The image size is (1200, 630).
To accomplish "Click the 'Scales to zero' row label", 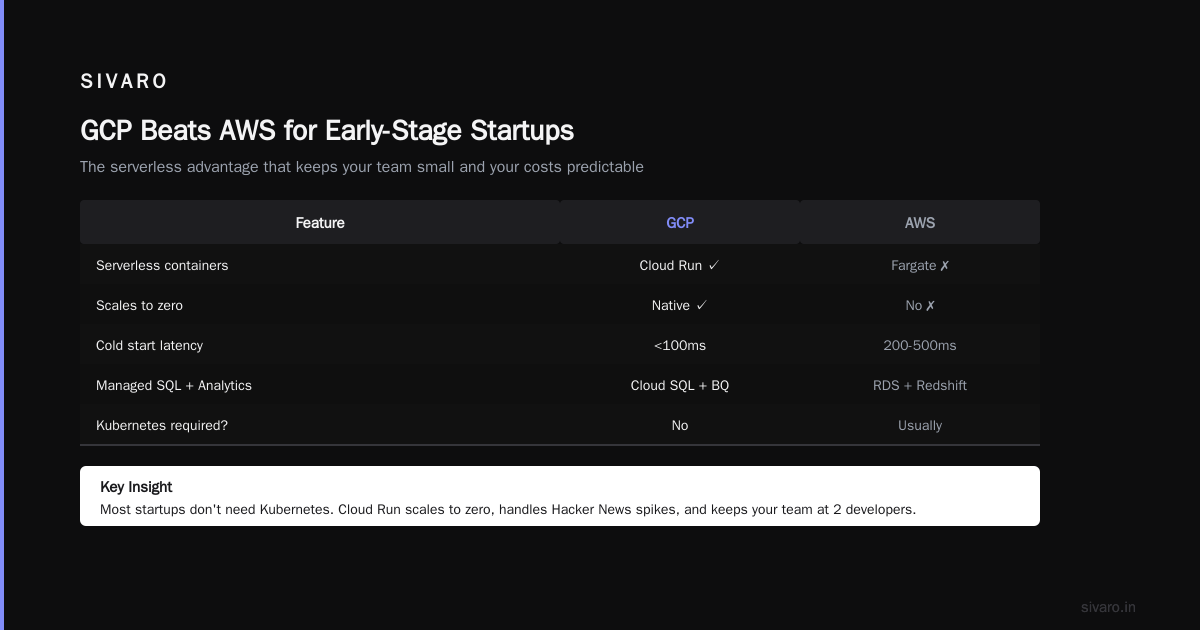I will point(139,305).
